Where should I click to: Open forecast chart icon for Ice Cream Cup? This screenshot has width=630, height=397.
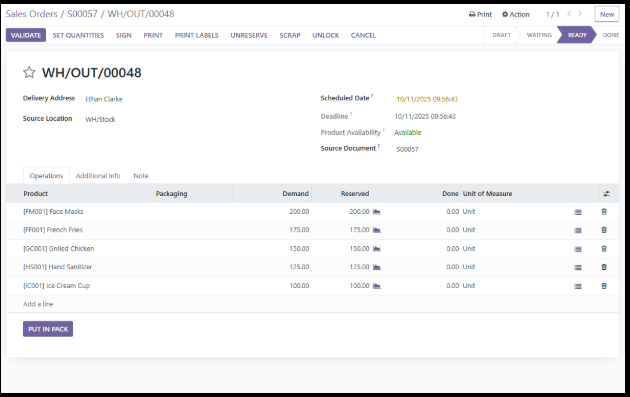coord(376,286)
